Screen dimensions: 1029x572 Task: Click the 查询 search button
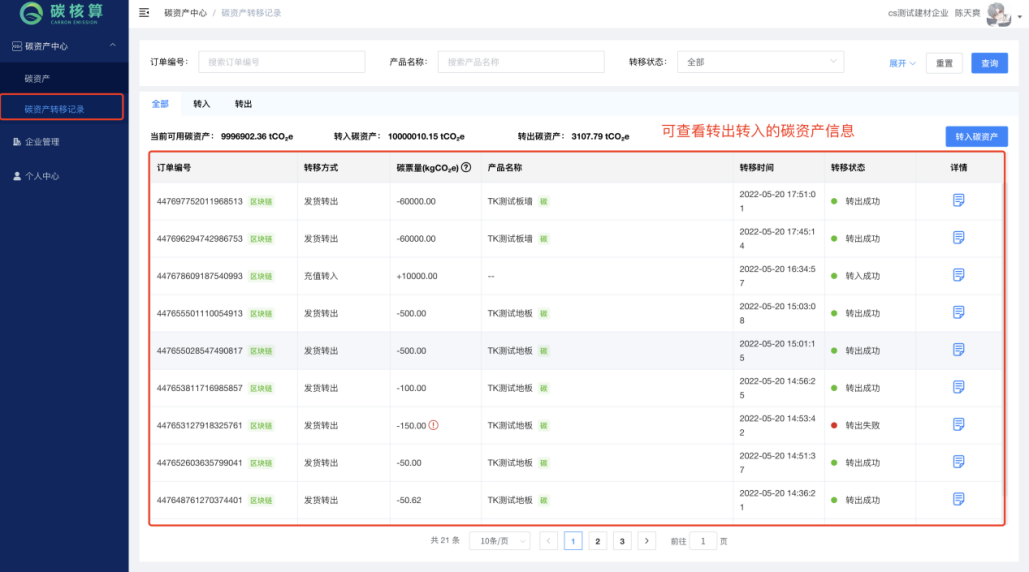click(988, 63)
